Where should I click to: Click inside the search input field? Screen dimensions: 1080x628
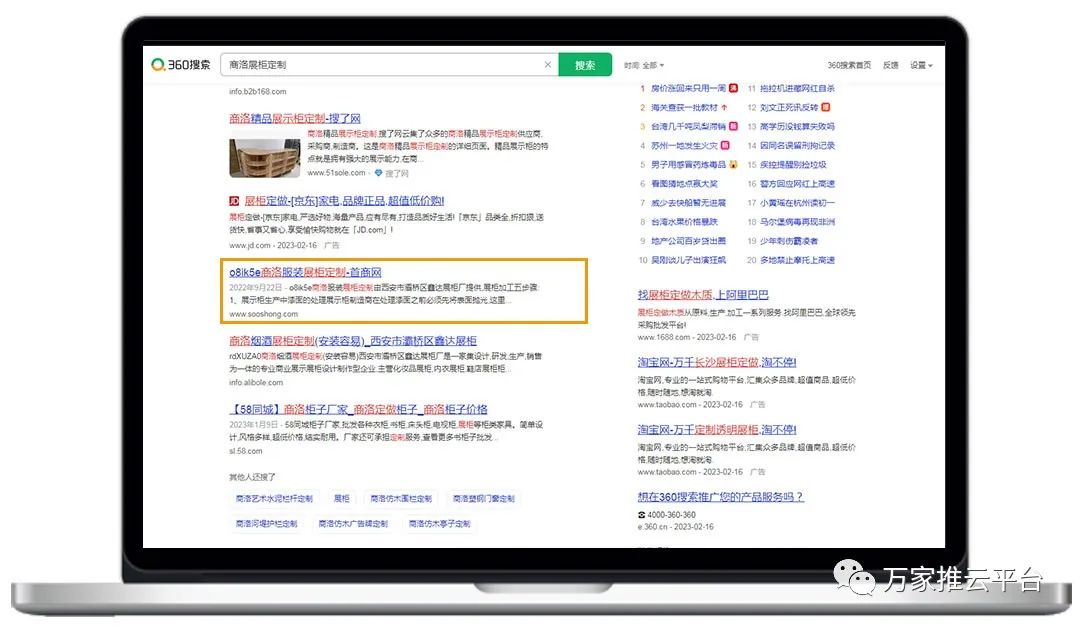pyautogui.click(x=380, y=65)
